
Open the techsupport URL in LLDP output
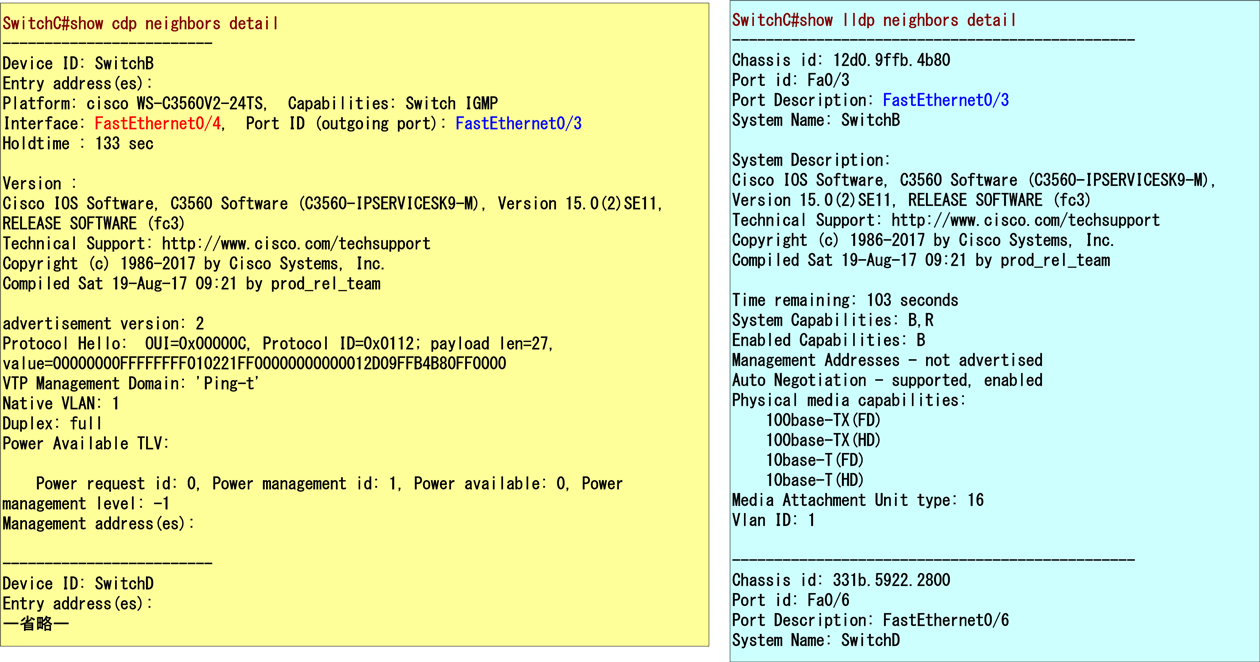[x=1025, y=220]
